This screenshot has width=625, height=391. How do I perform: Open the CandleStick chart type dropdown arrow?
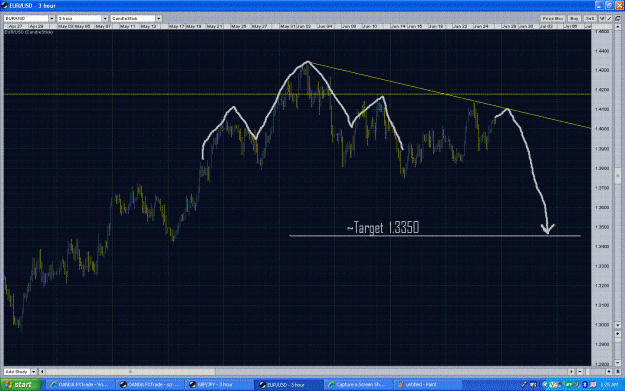pyautogui.click(x=159, y=18)
